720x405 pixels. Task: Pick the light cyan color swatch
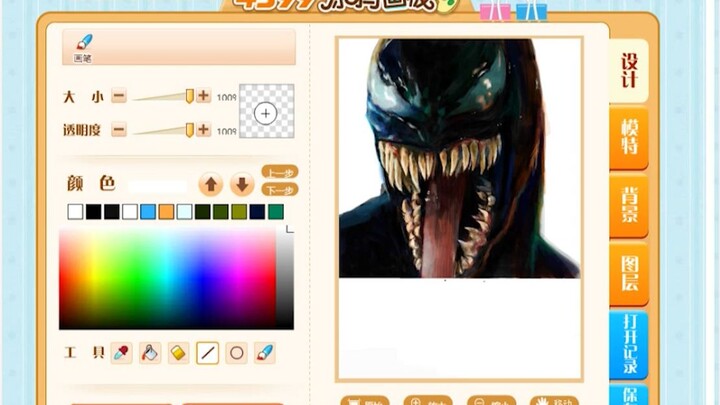tap(185, 212)
